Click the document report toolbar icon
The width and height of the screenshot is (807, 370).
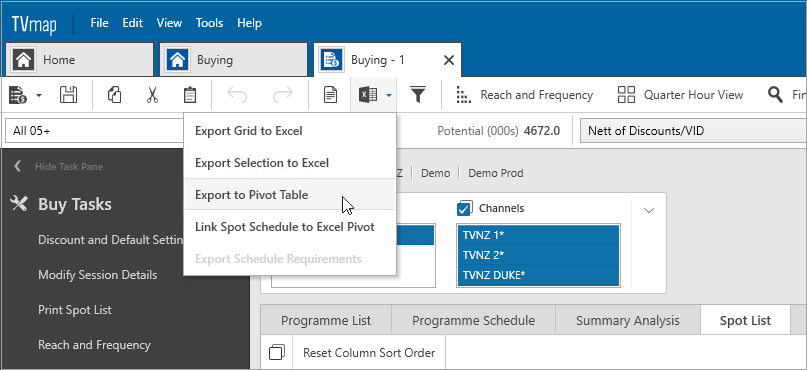pos(330,95)
